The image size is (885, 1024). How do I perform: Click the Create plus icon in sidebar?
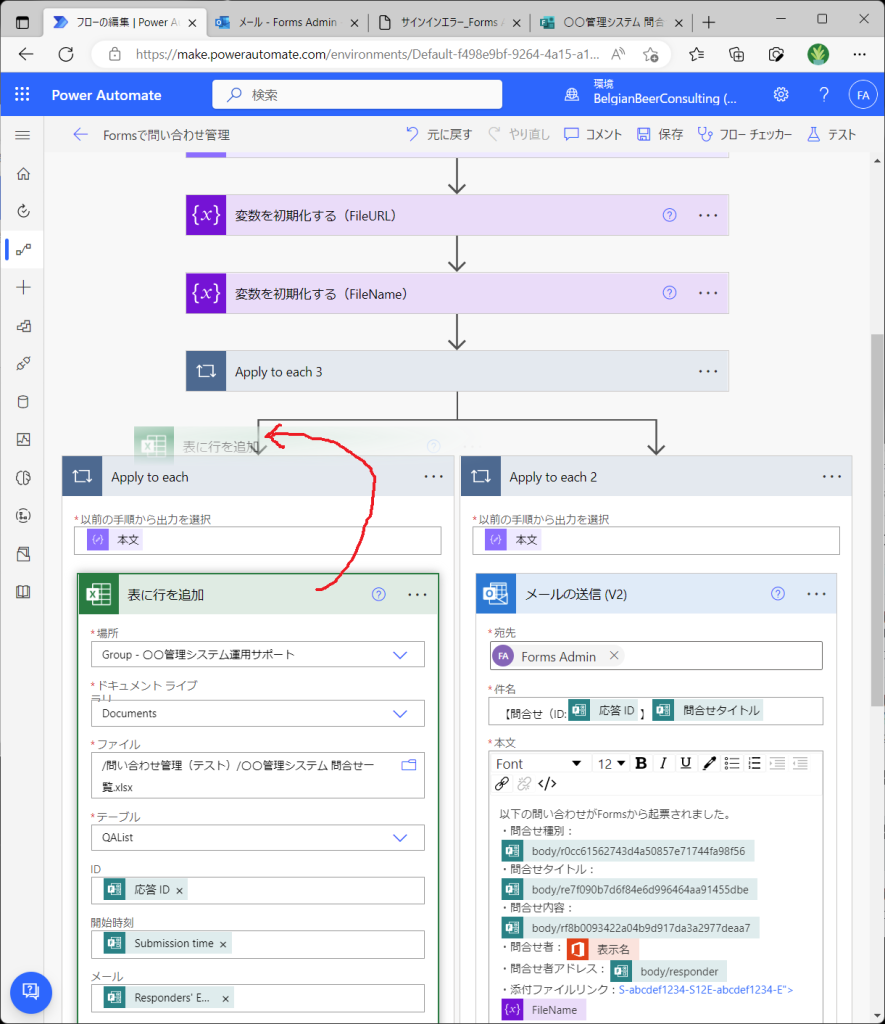coord(24,287)
